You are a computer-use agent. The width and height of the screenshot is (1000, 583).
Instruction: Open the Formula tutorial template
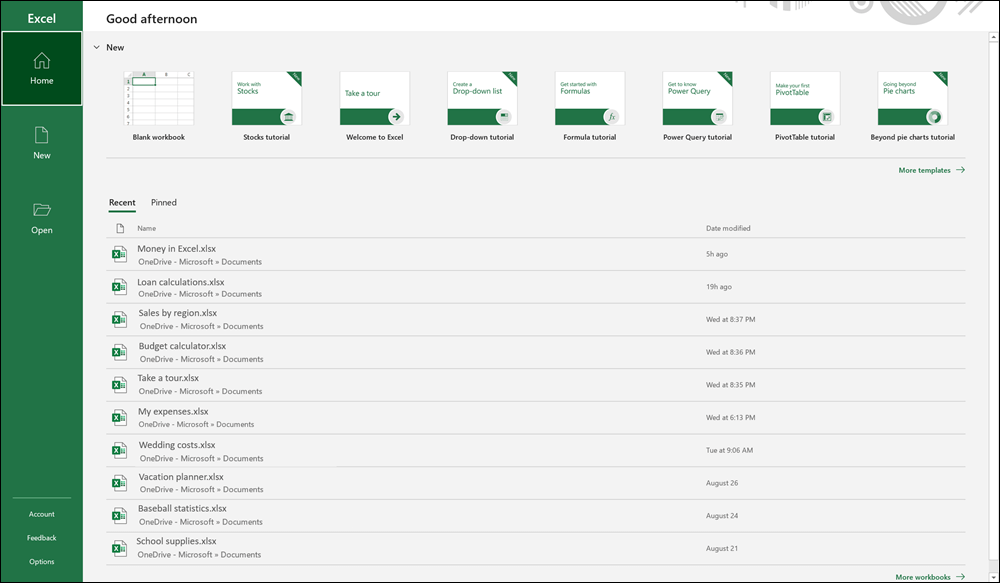590,106
